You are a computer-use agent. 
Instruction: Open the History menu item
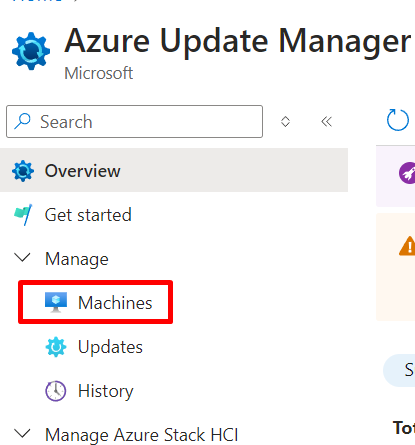[x=106, y=391]
